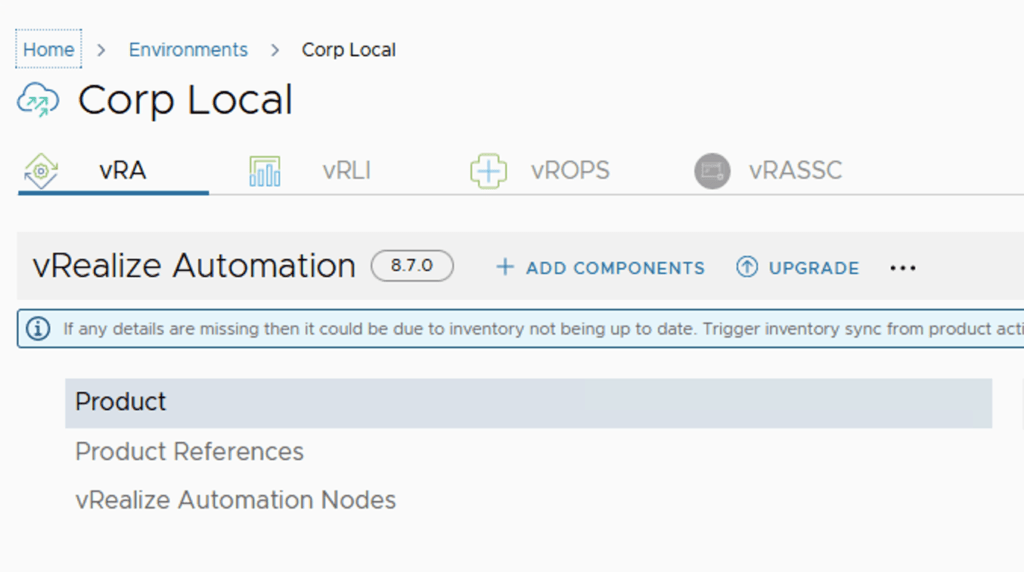The height and width of the screenshot is (572, 1024).
Task: Click the vRLI bar chart icon
Action: click(264, 171)
